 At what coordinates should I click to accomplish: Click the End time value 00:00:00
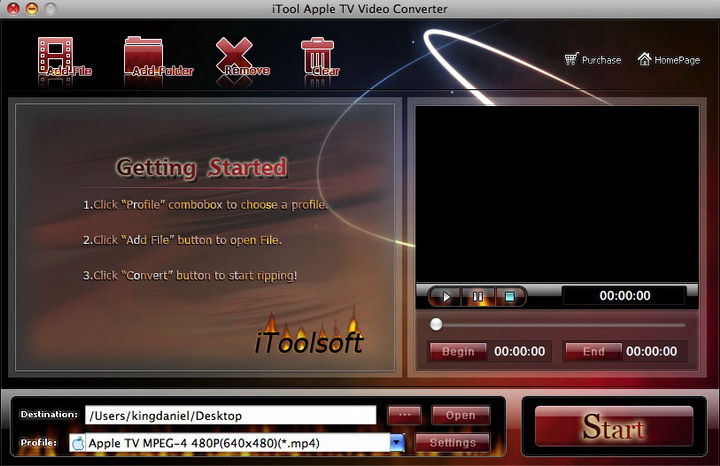coord(651,352)
